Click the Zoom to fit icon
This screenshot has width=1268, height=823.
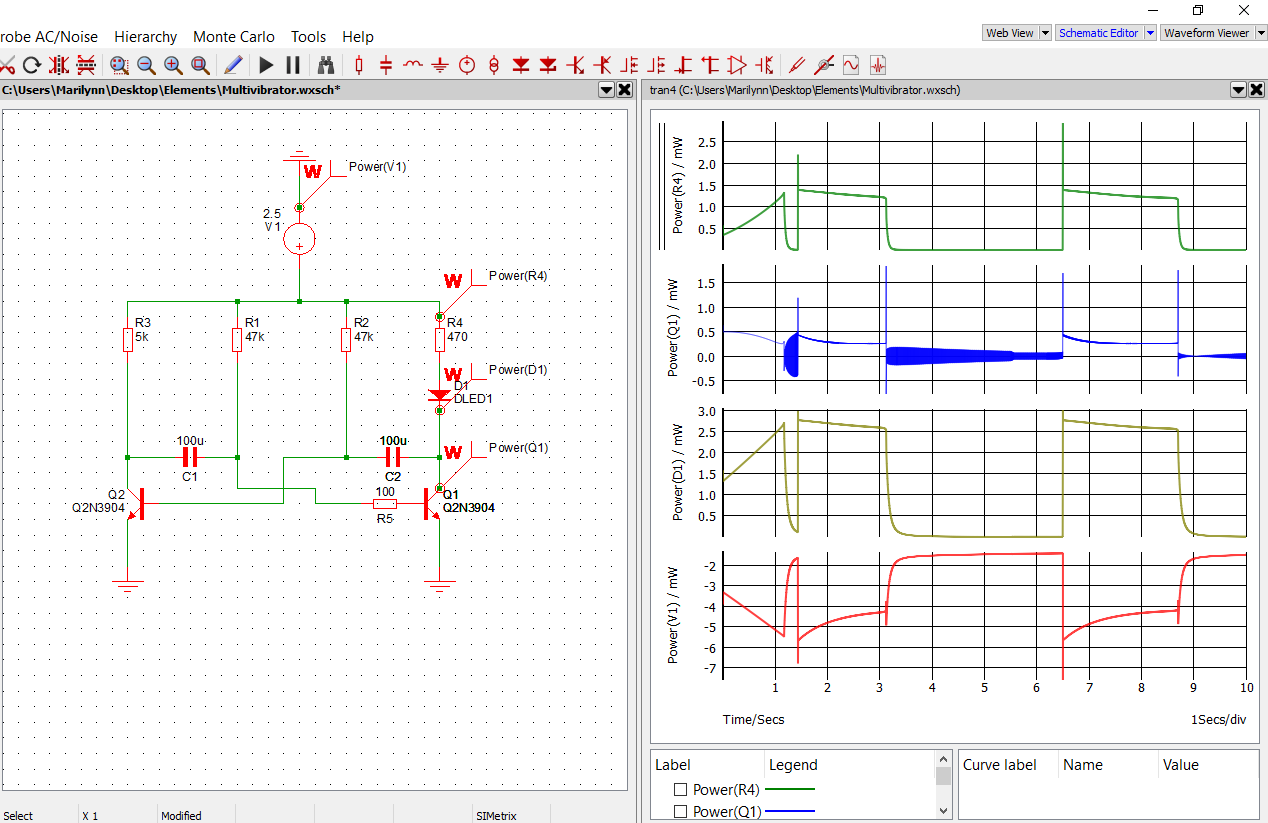(200, 65)
